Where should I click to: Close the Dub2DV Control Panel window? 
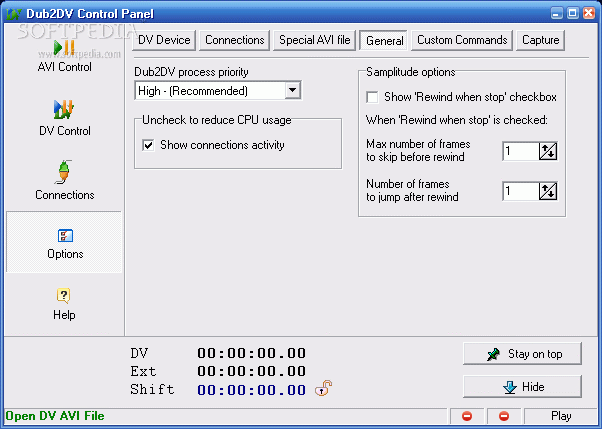coord(589,13)
